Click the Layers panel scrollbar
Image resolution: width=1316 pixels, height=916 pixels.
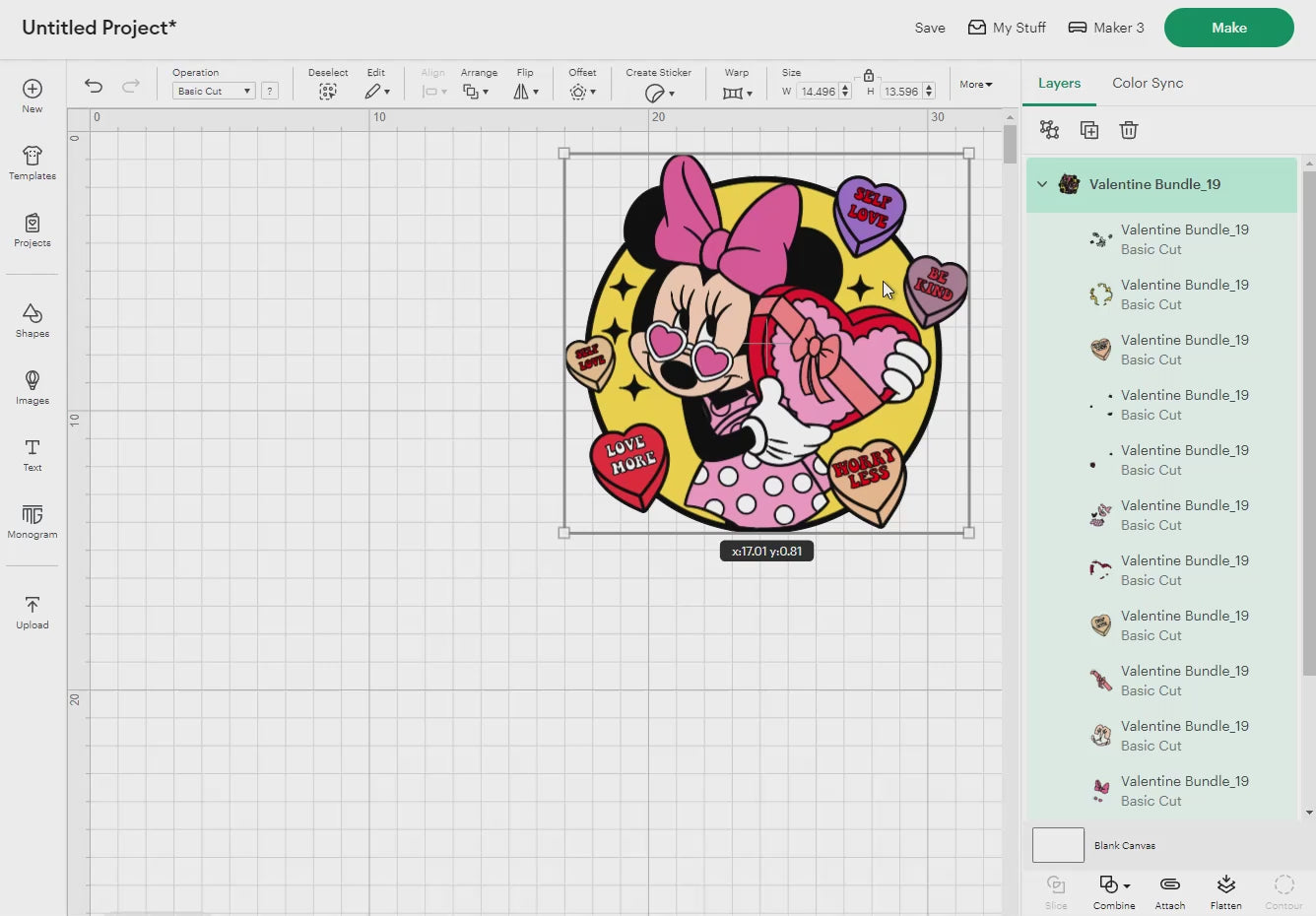pyautogui.click(x=1309, y=424)
